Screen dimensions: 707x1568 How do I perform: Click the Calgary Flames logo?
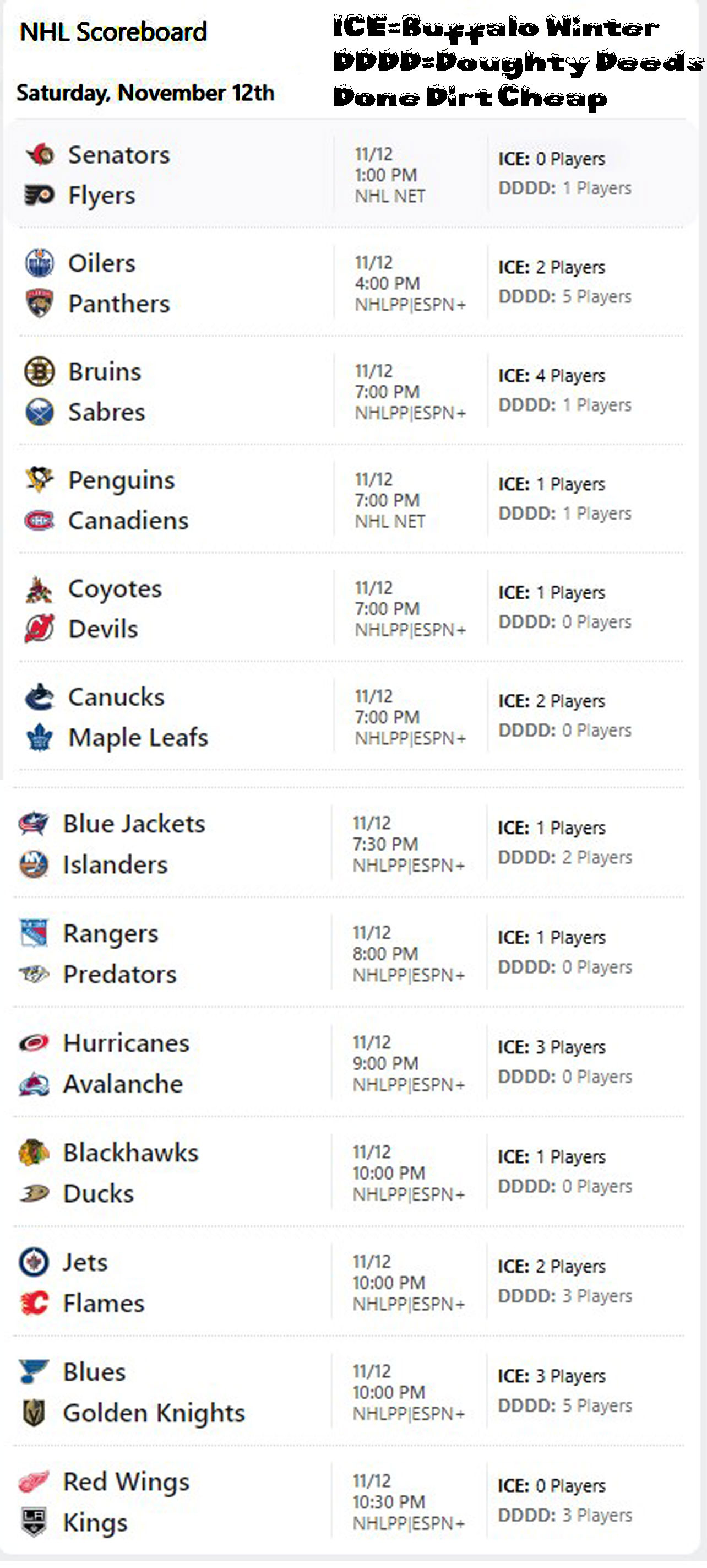point(34,1303)
